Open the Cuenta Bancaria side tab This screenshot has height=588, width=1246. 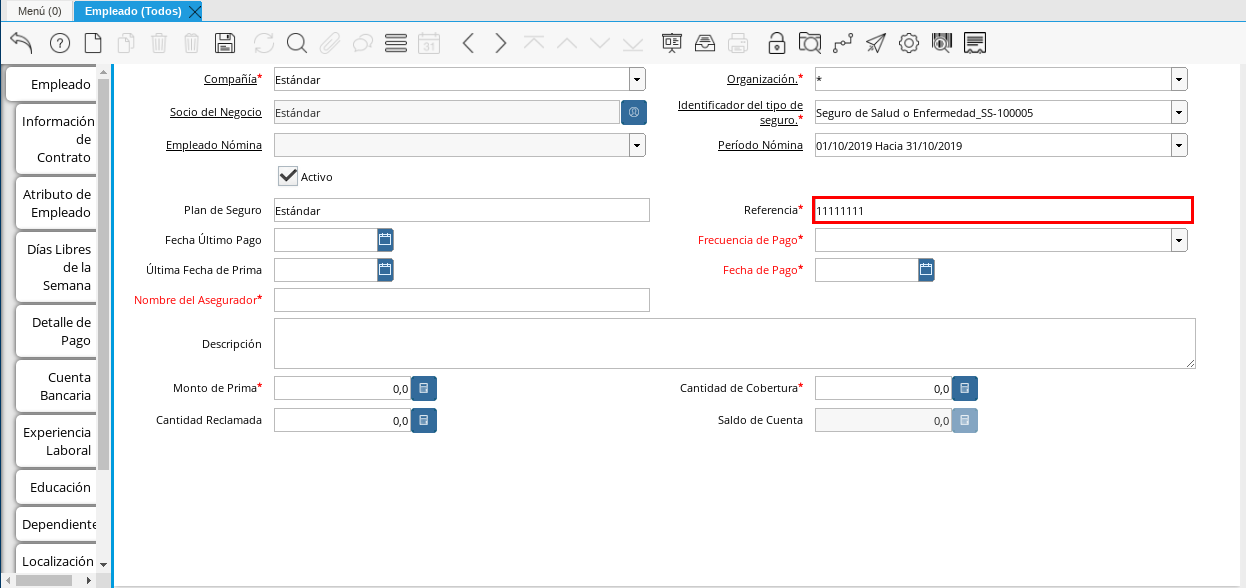[x=59, y=386]
